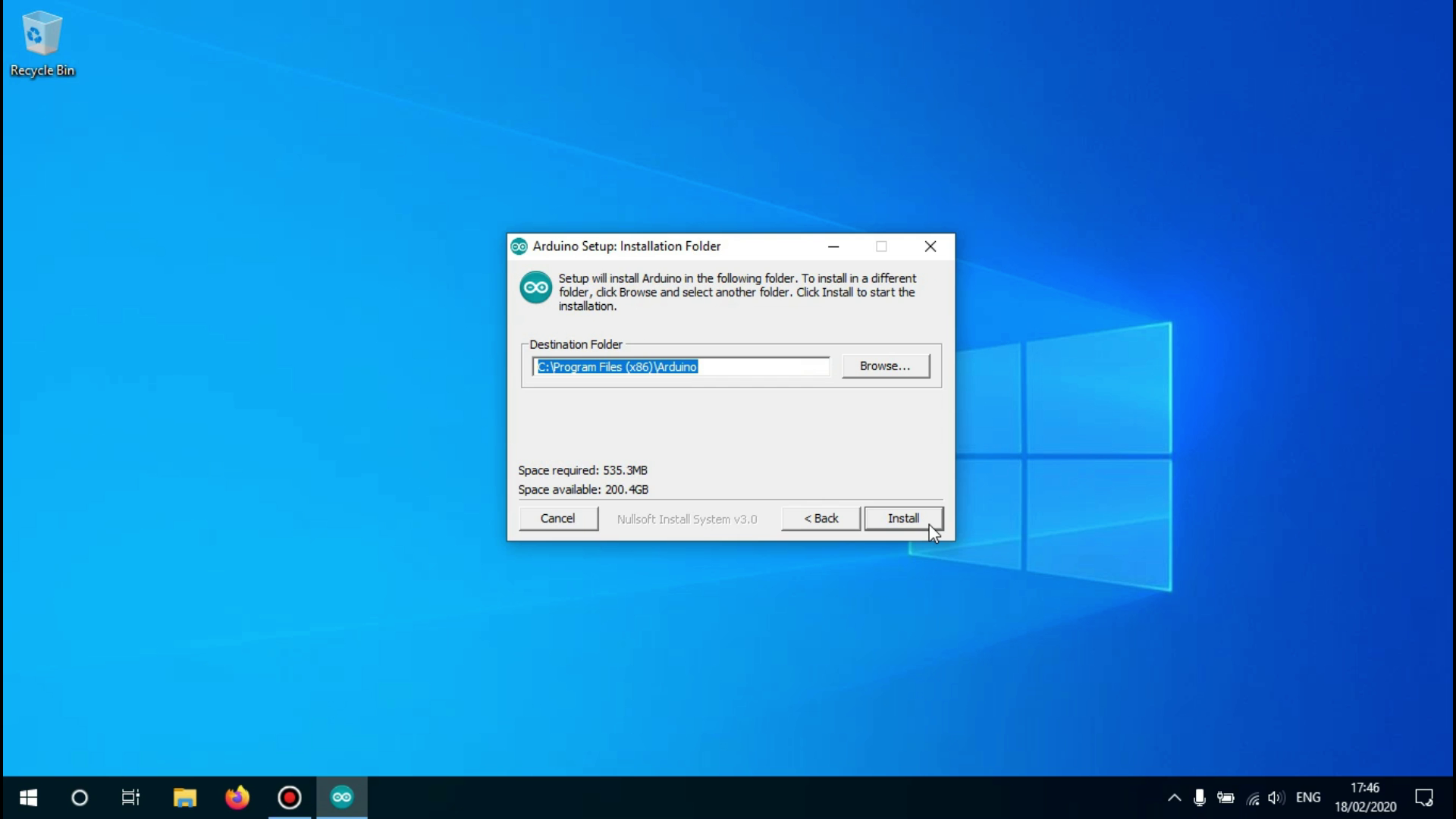1456x819 pixels.
Task: Open the ENG language indicator
Action: (x=1309, y=797)
